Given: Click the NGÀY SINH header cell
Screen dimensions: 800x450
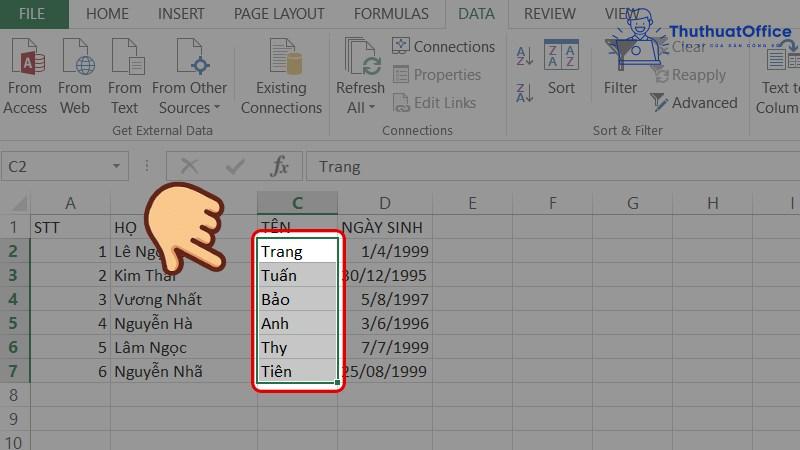Looking at the screenshot, I should [x=385, y=227].
